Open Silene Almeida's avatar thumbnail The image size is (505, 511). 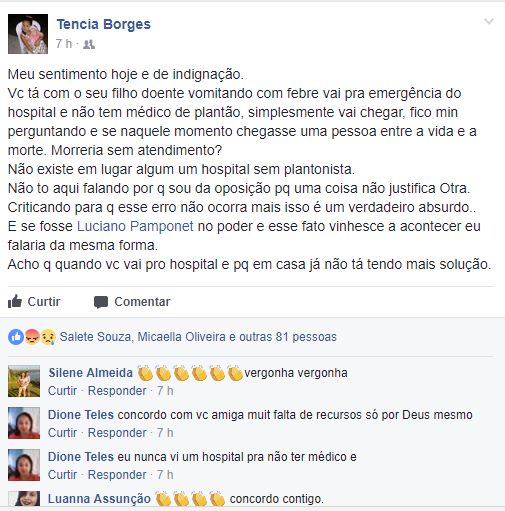24,381
